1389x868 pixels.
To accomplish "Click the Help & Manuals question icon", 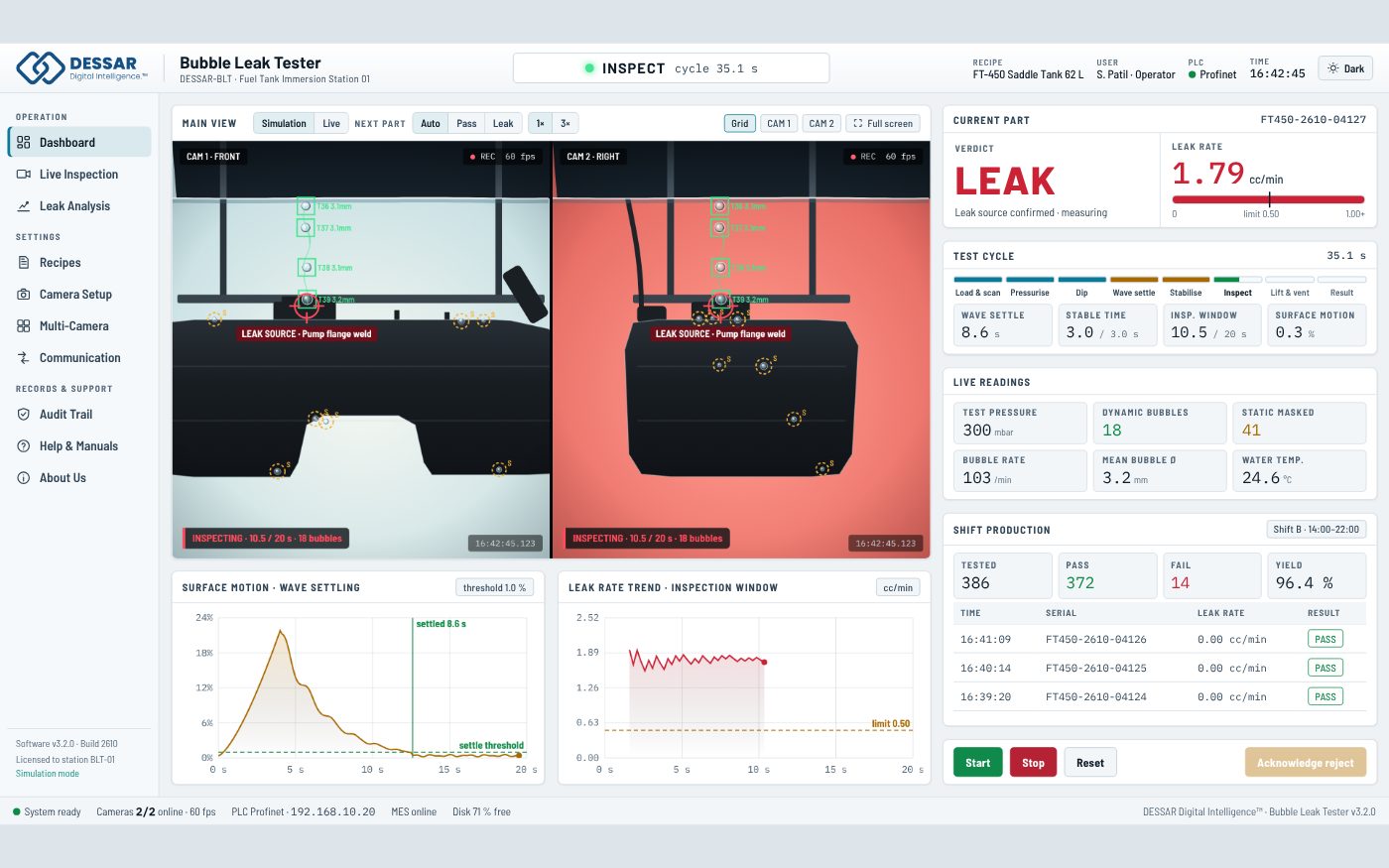I will [24, 445].
